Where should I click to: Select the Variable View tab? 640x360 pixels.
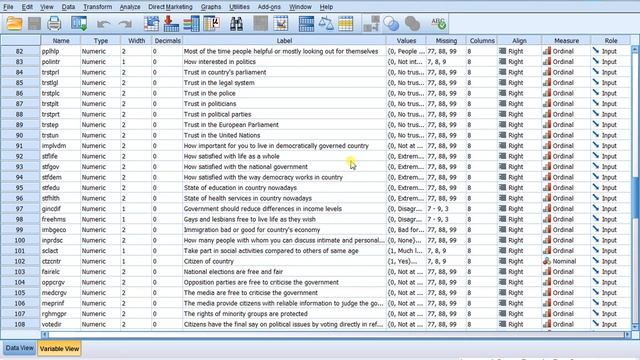(59, 349)
